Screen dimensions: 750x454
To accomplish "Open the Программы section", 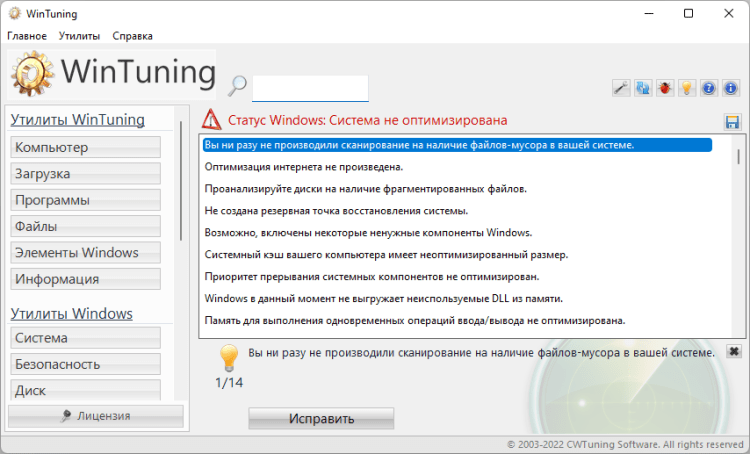I will 86,199.
